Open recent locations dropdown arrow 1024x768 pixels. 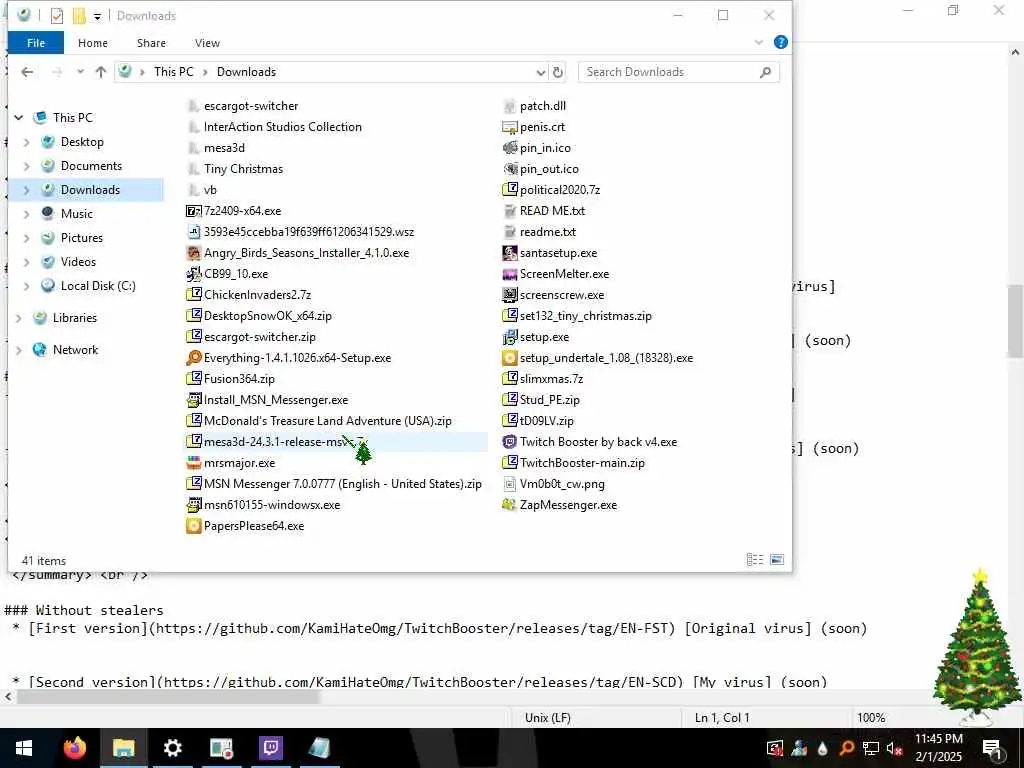tap(80, 72)
